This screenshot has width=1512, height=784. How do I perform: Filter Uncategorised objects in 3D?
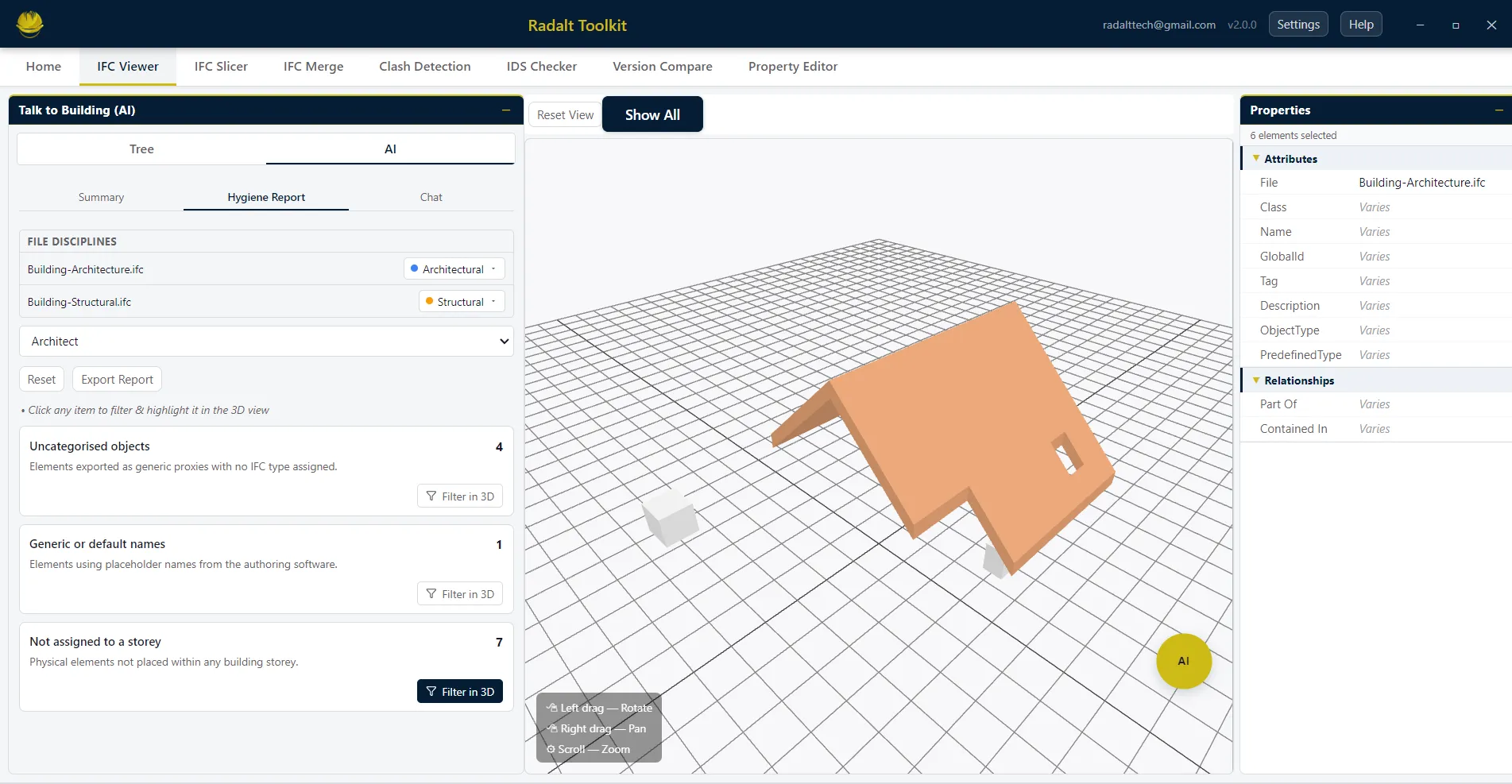pos(460,496)
